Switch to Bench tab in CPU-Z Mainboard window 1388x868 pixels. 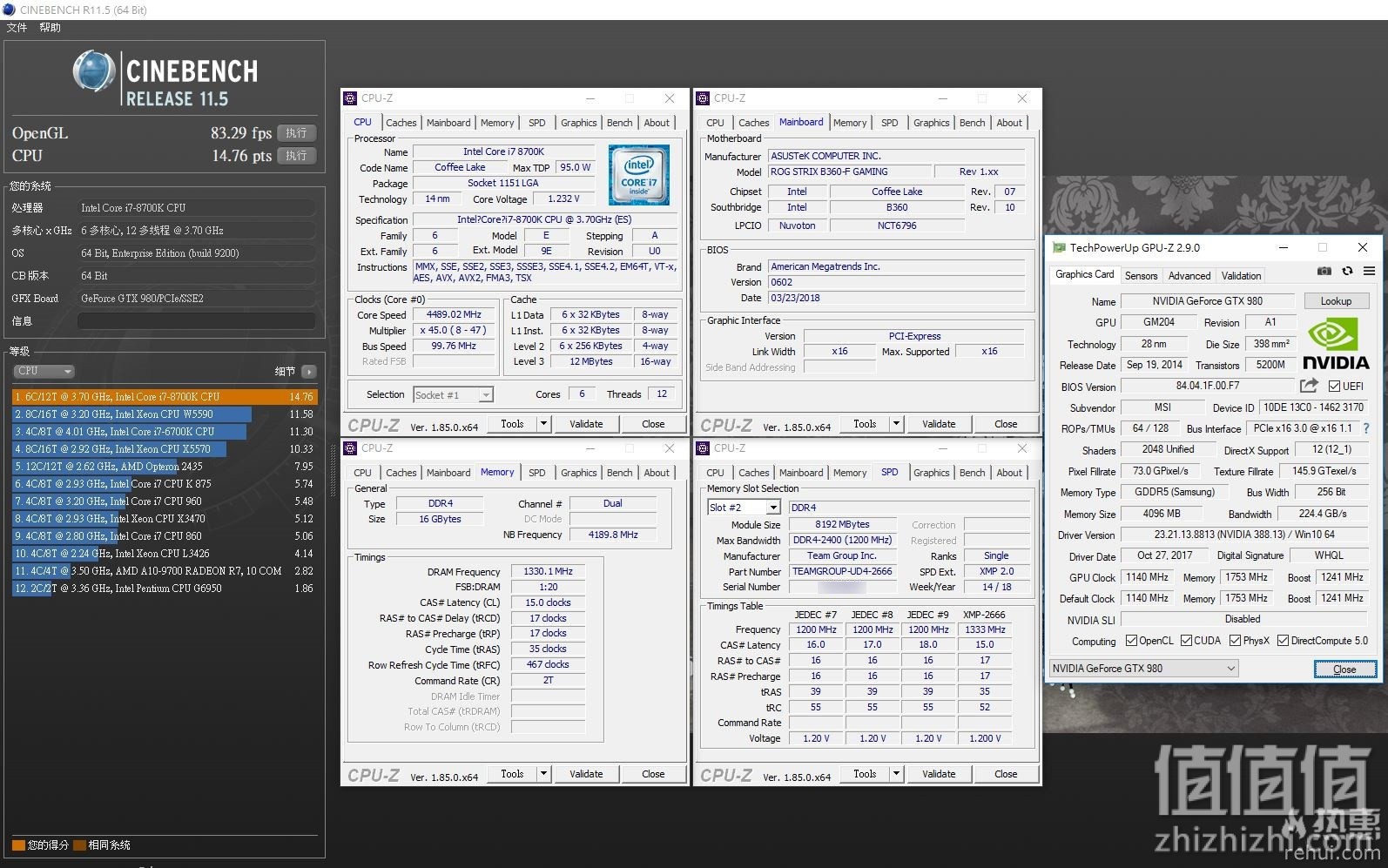click(972, 123)
